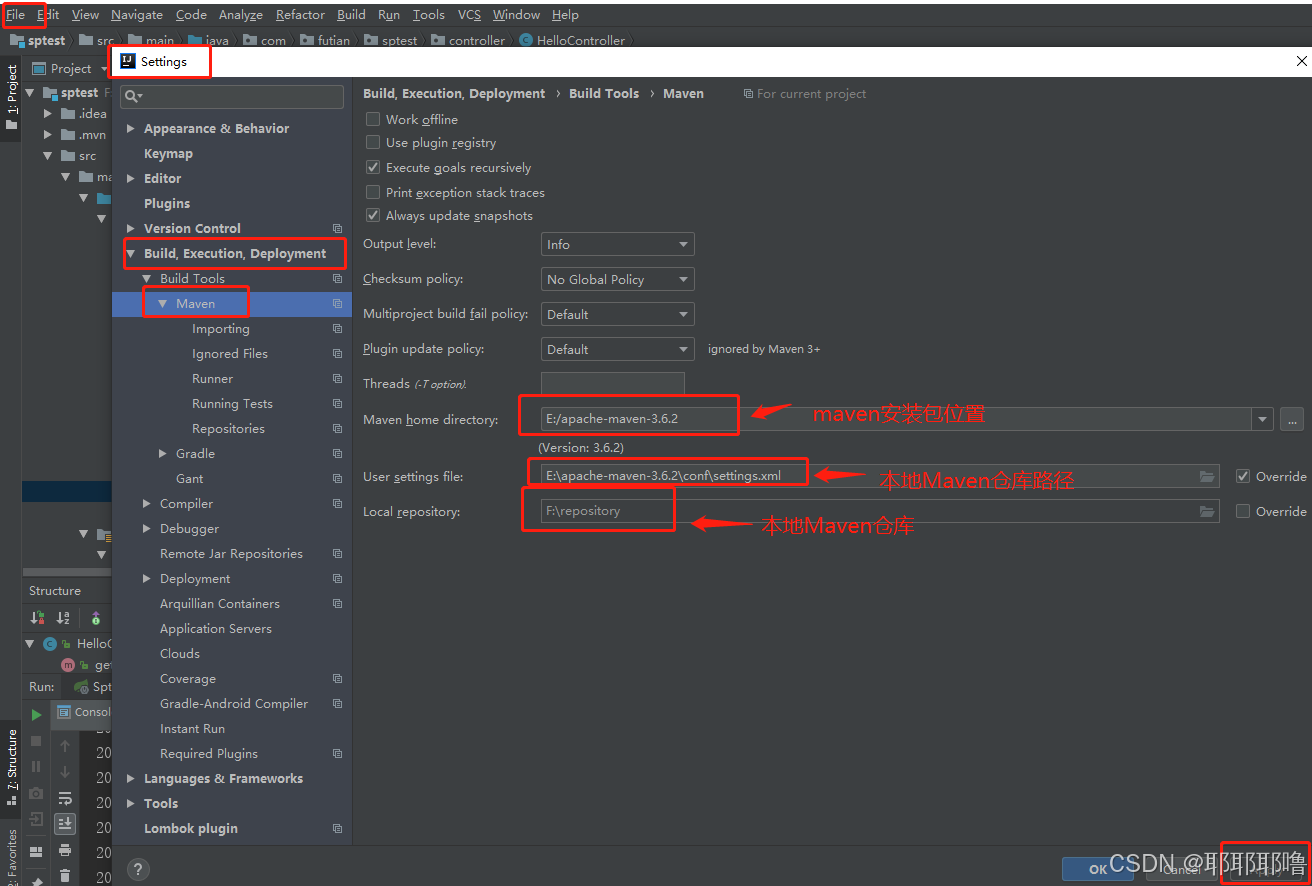Select the Plugins settings item
Screen dimensions: 1312x886
pos(167,204)
